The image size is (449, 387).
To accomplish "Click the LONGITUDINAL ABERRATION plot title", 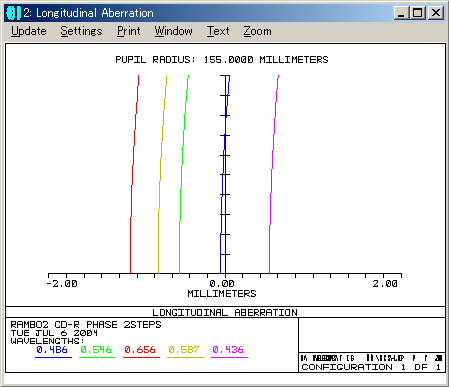I will (x=225, y=312).
